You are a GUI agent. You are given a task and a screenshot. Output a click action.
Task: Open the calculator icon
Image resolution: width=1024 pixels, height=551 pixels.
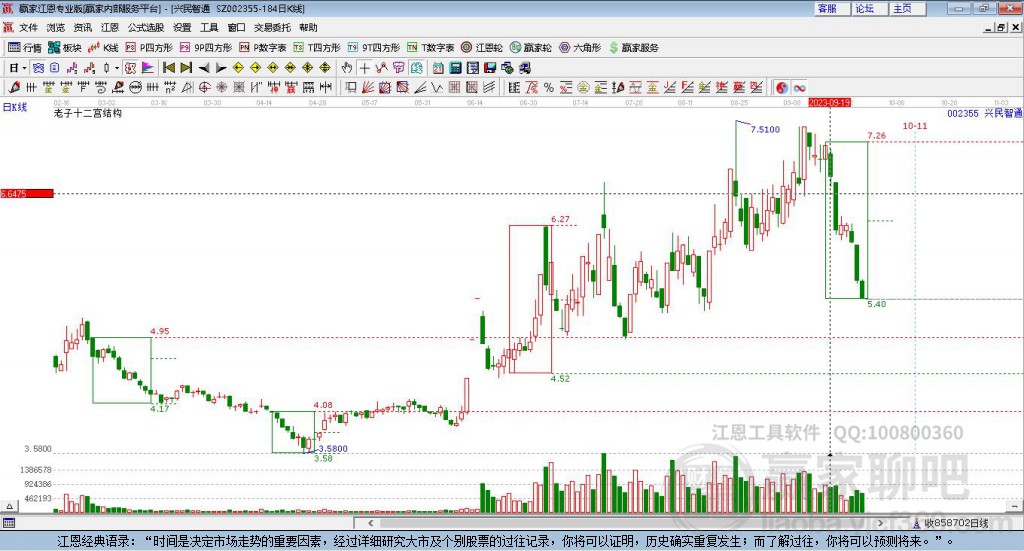pyautogui.click(x=456, y=68)
